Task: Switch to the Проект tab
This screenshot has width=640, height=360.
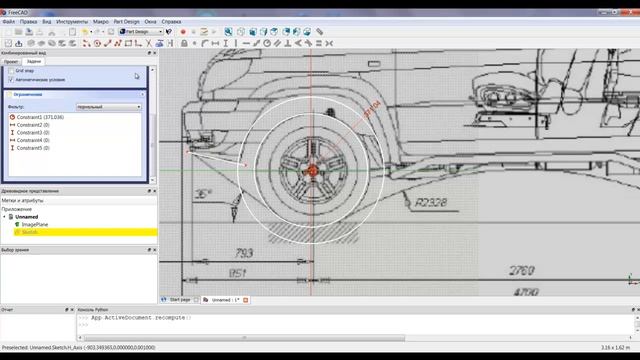Action: [11, 62]
